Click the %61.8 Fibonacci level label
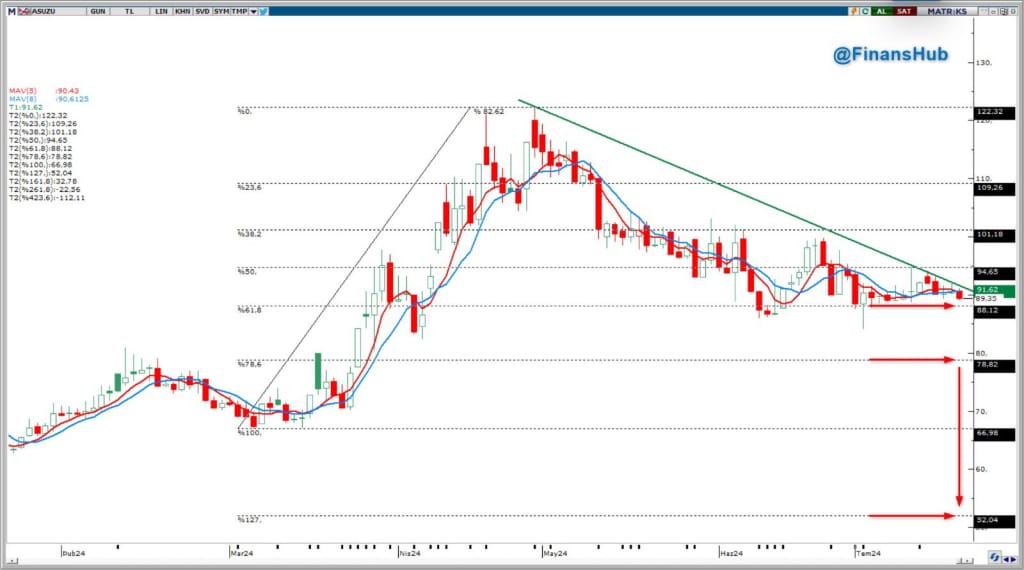Screen dimensions: 1024x570 point(250,310)
